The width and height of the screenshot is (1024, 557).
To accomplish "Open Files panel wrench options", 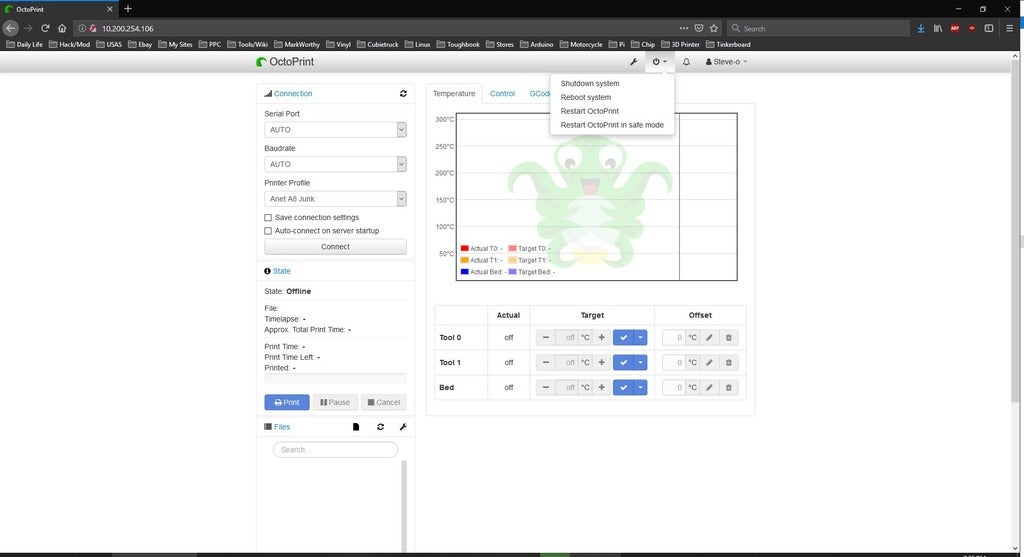I will 403,427.
